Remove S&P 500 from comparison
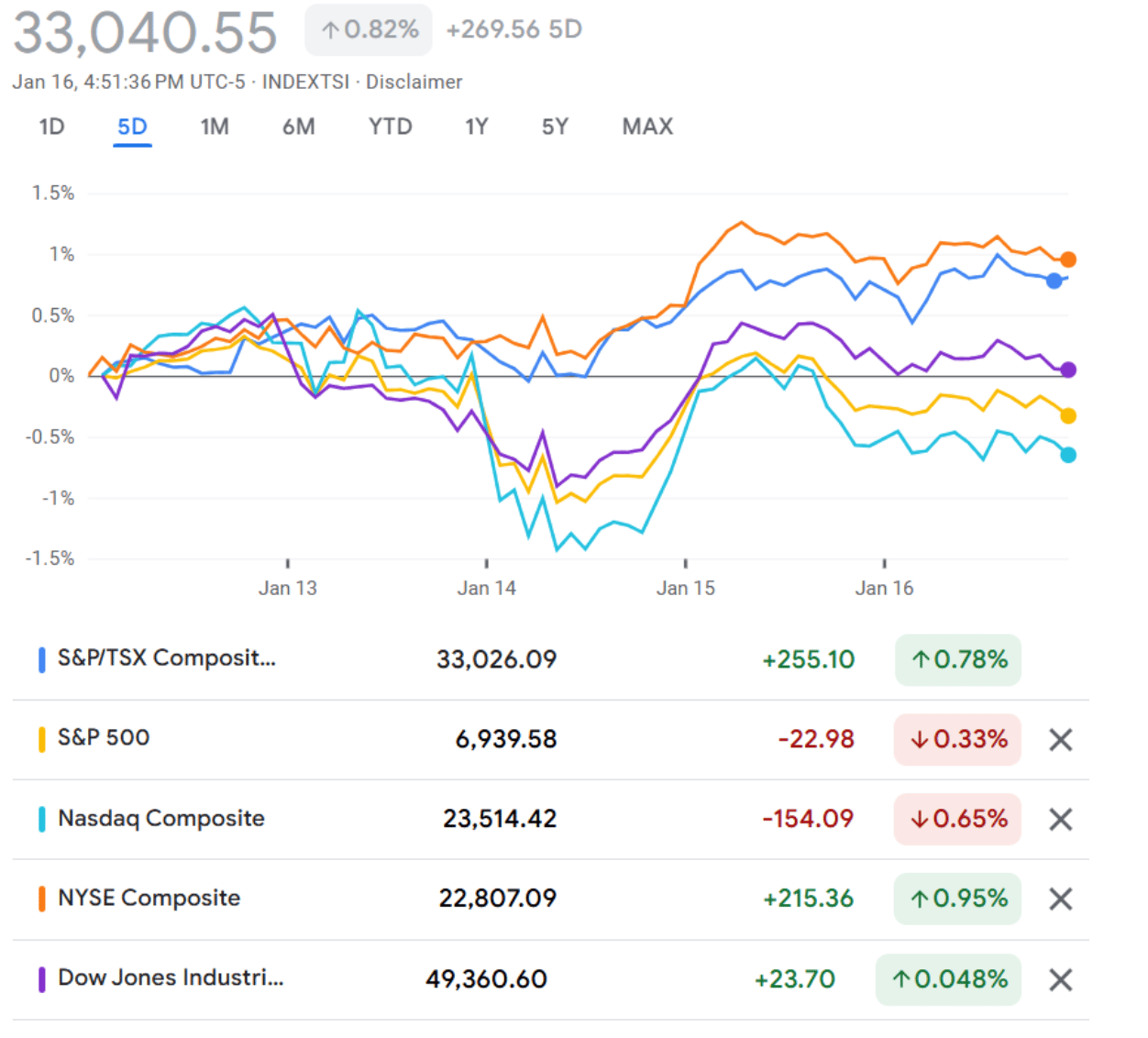Screen dimensions: 1148x1038 pos(1060,740)
